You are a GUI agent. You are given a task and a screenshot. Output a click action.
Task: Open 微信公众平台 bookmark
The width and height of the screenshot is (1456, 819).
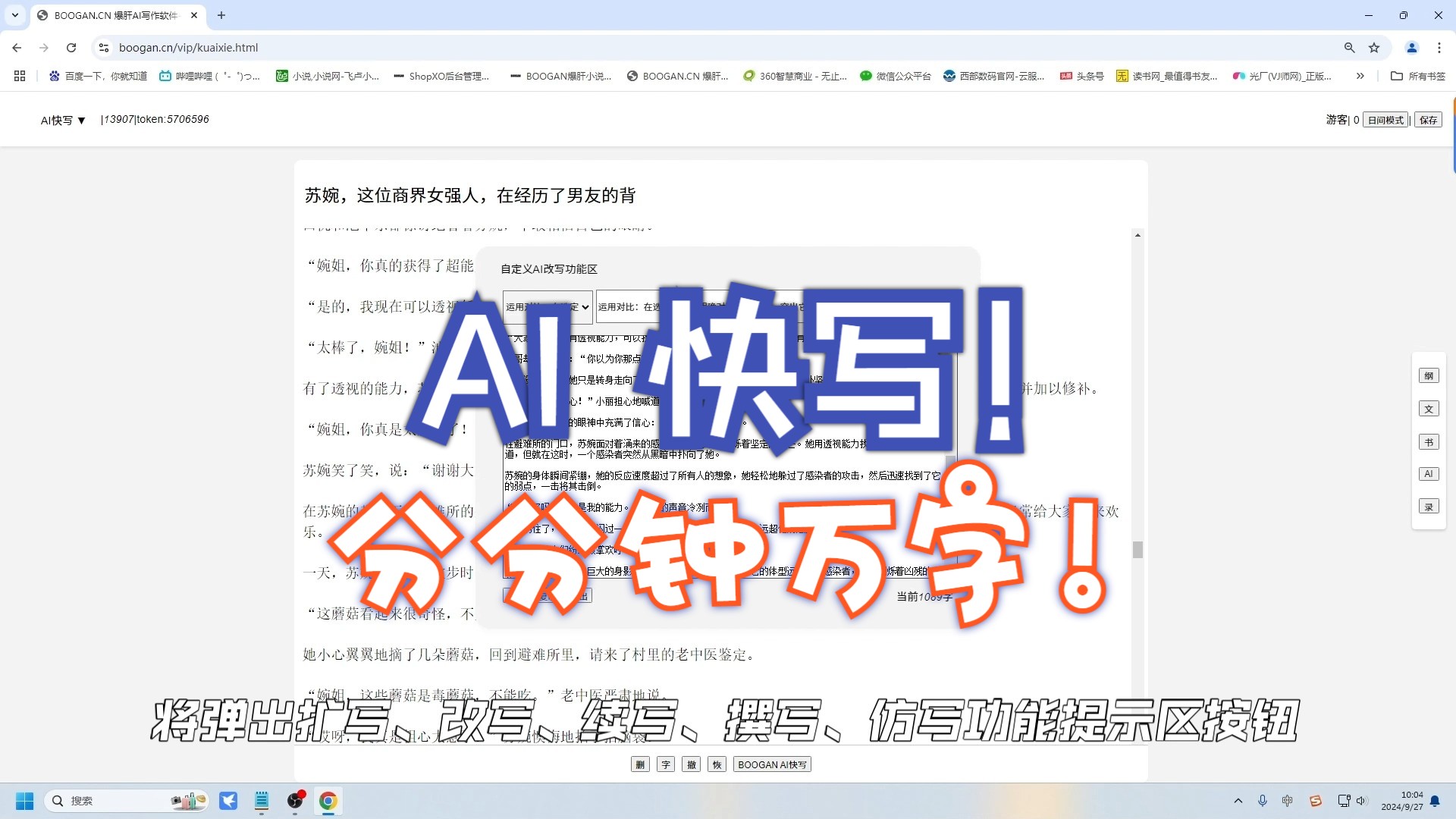[x=896, y=76]
